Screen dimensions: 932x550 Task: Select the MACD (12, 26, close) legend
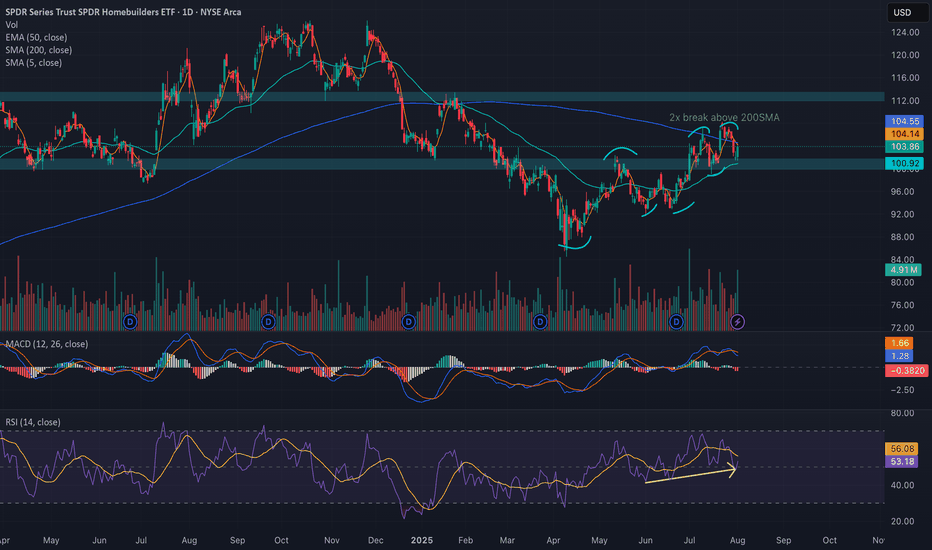(46, 344)
